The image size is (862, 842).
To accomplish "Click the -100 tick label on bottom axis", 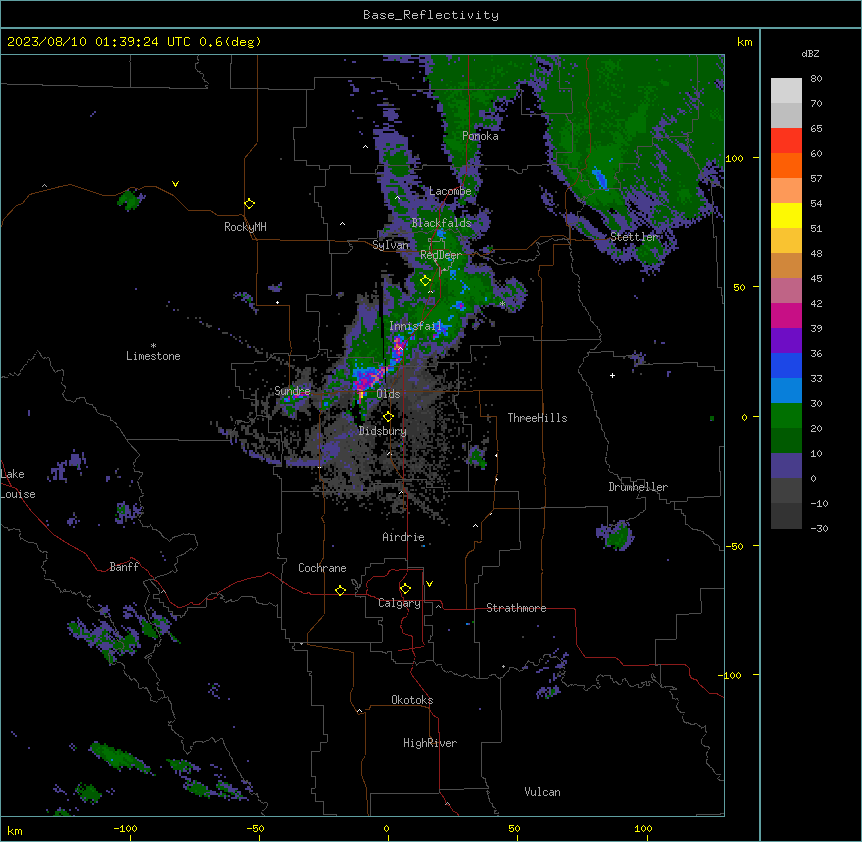I will pos(125,828).
